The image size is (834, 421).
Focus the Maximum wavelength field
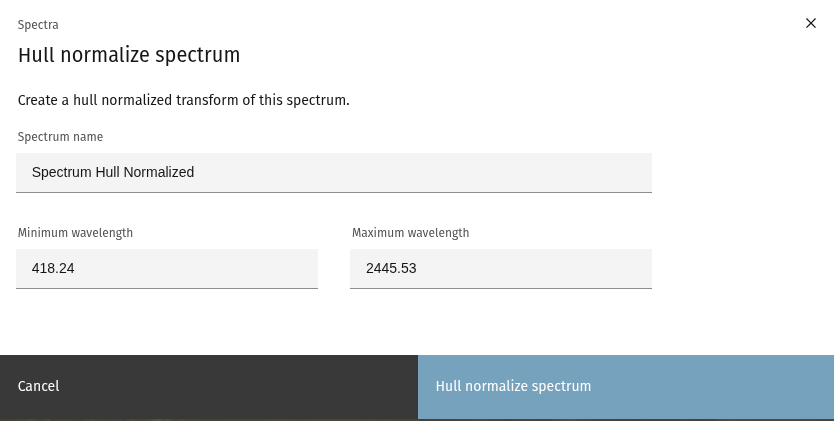tap(501, 268)
